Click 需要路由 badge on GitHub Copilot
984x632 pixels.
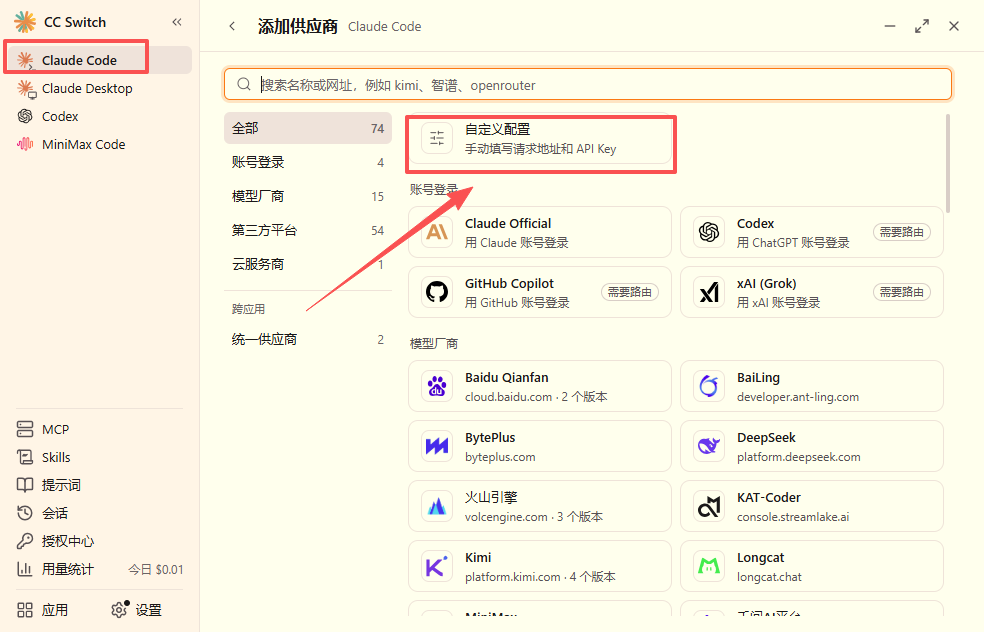(x=630, y=292)
